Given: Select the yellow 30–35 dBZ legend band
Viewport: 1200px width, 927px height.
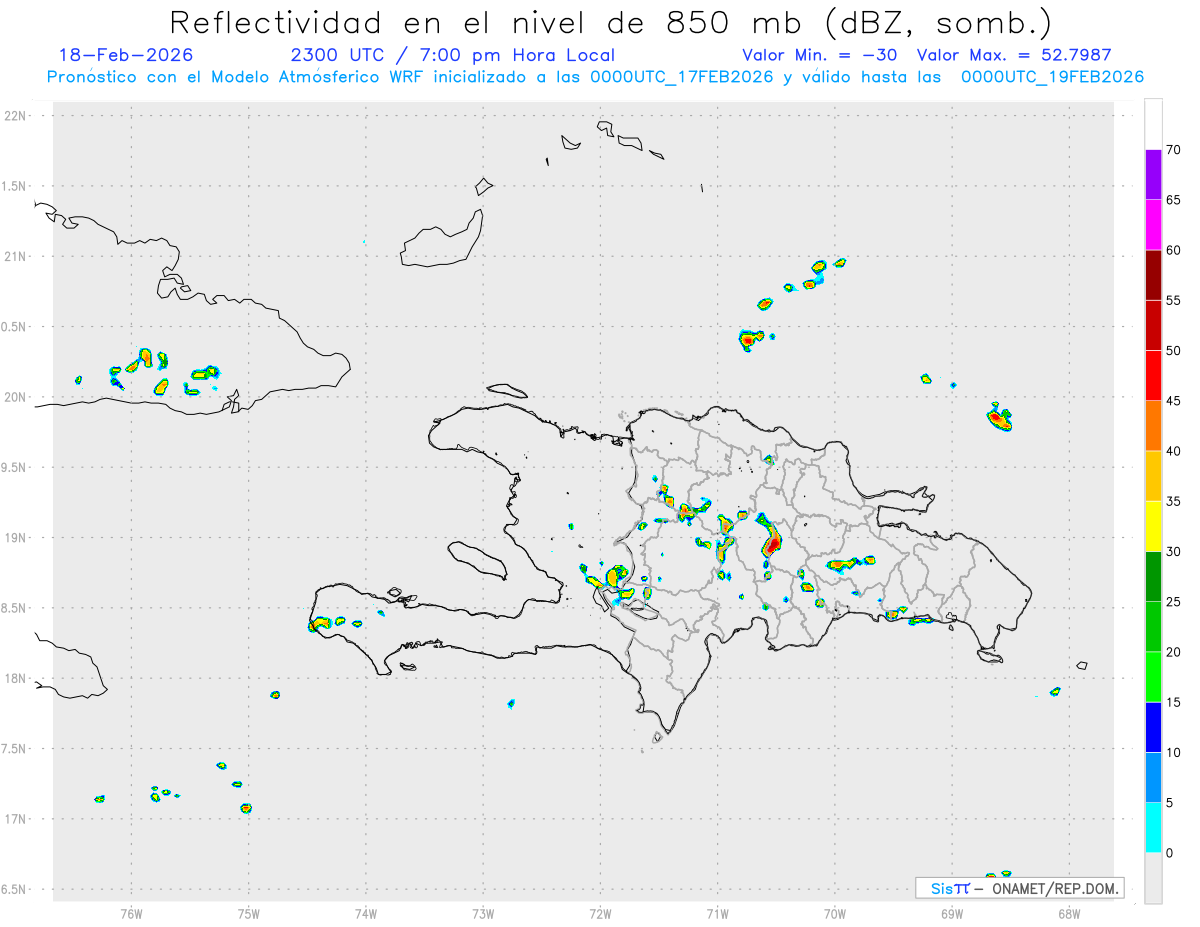Looking at the screenshot, I should (x=1153, y=526).
